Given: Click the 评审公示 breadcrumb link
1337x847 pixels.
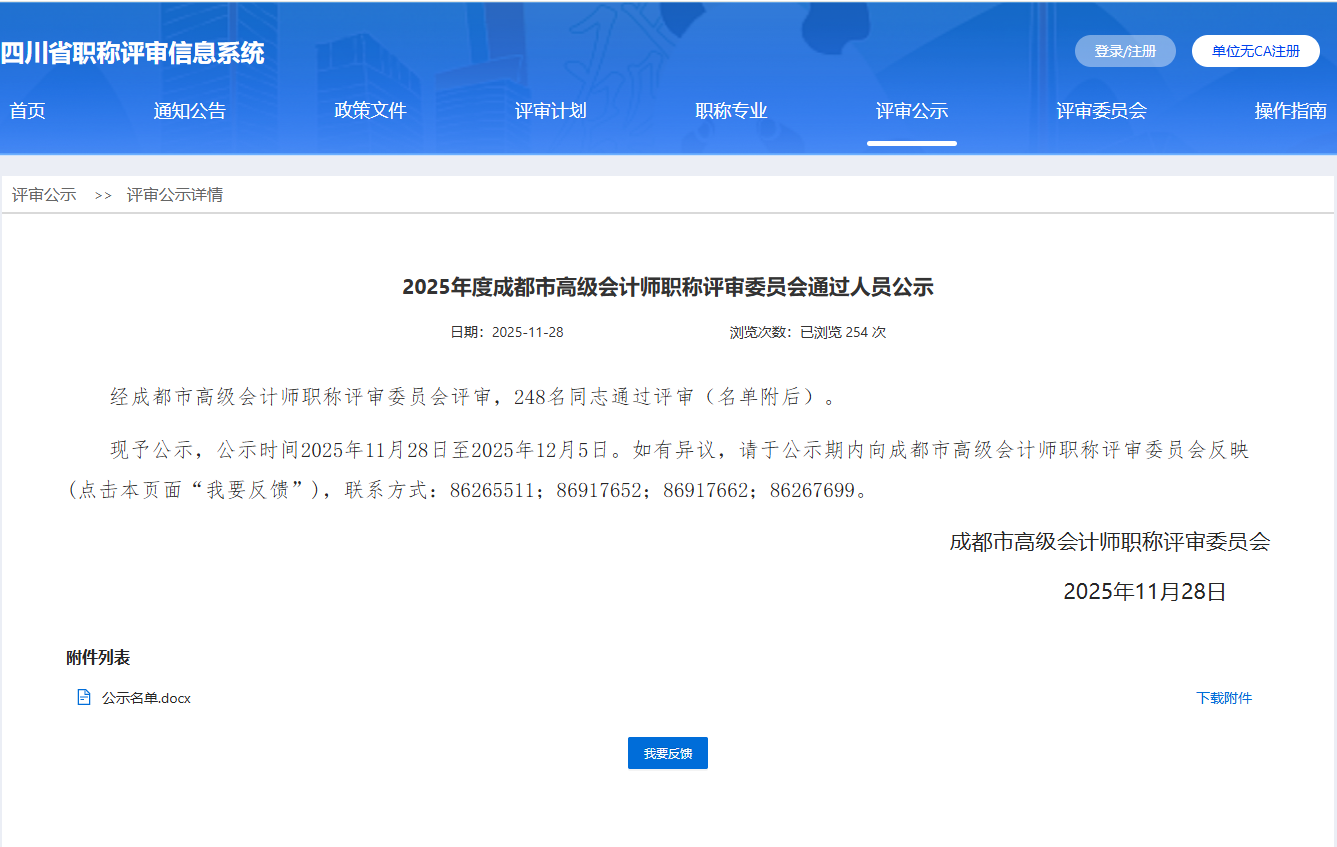Looking at the screenshot, I should click(44, 195).
